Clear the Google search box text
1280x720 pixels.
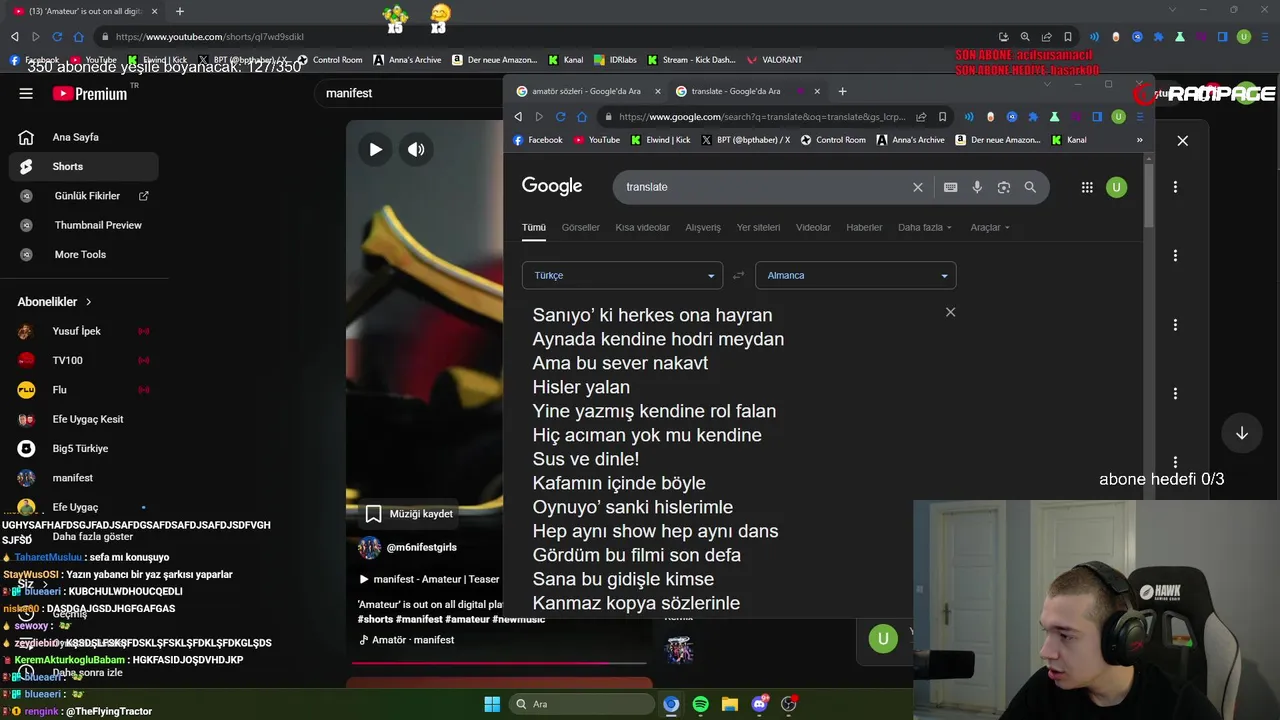[x=917, y=187]
